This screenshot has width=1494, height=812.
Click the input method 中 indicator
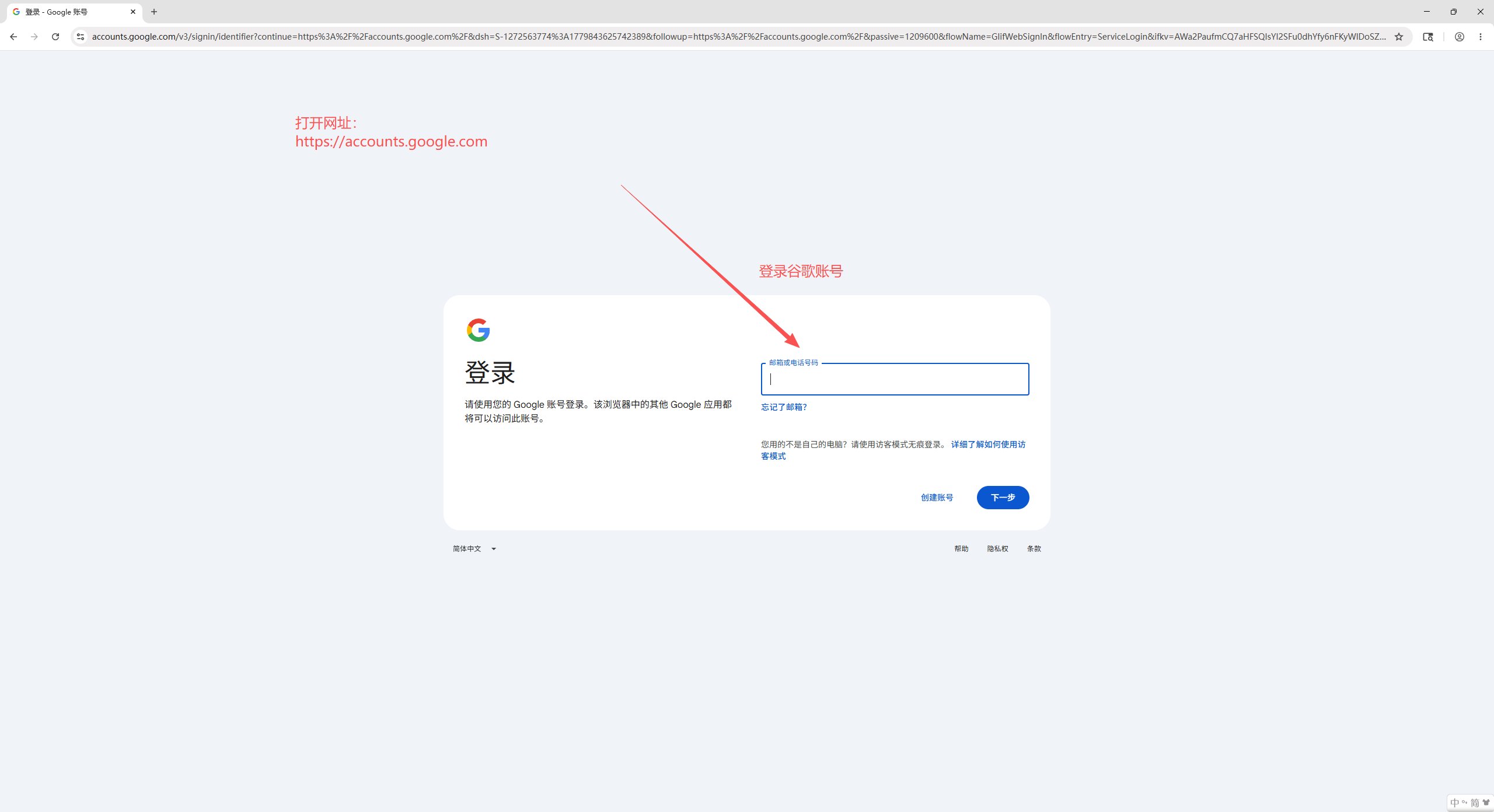point(1454,803)
